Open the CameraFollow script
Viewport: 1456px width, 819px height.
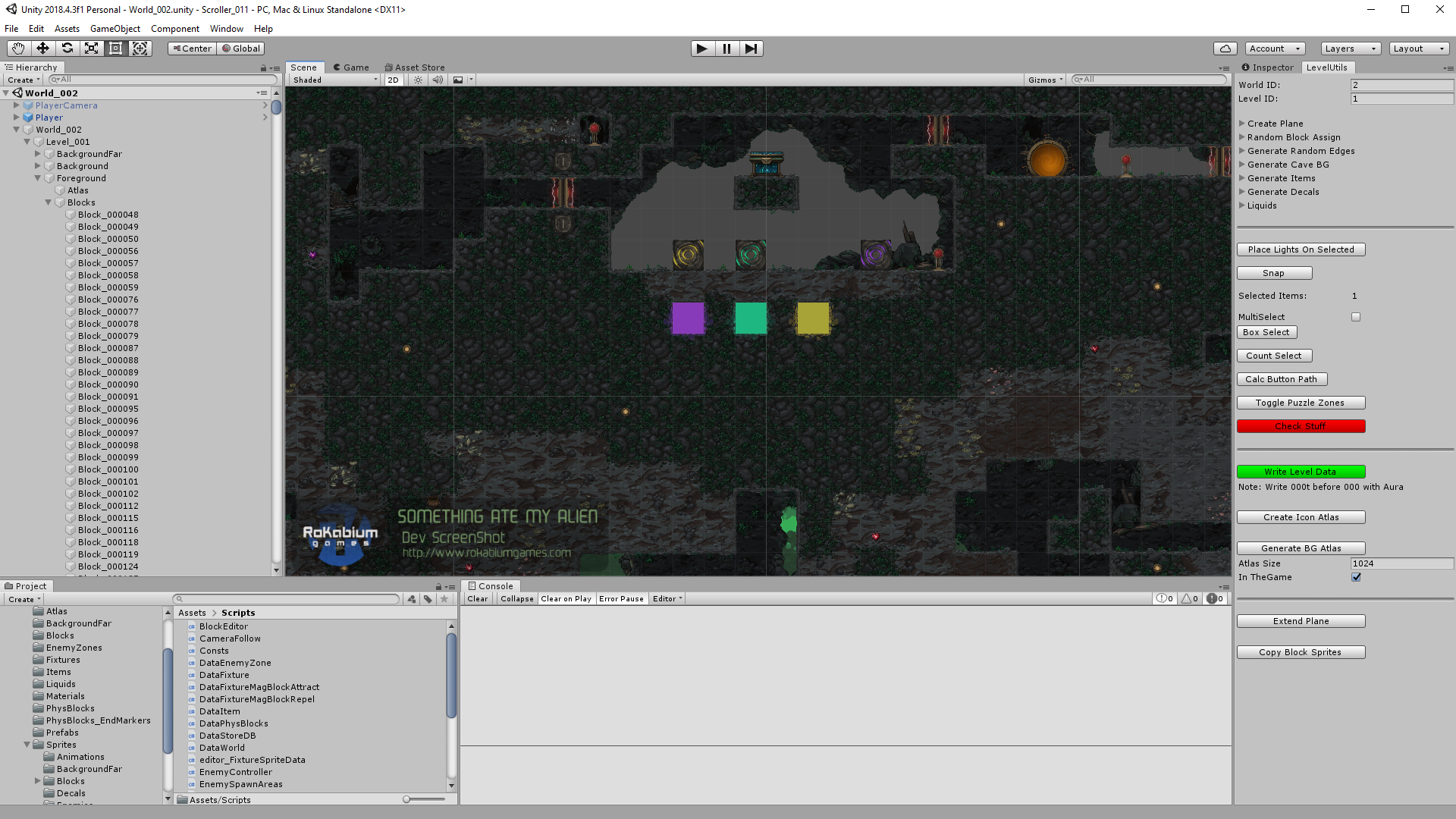click(230, 639)
